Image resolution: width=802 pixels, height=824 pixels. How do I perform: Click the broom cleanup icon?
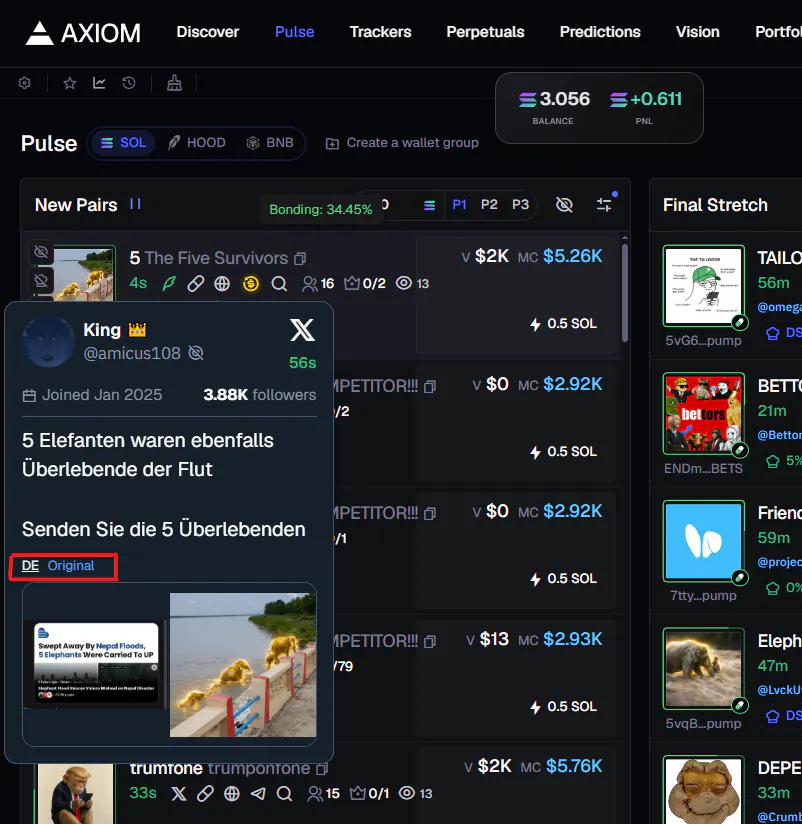(x=174, y=83)
